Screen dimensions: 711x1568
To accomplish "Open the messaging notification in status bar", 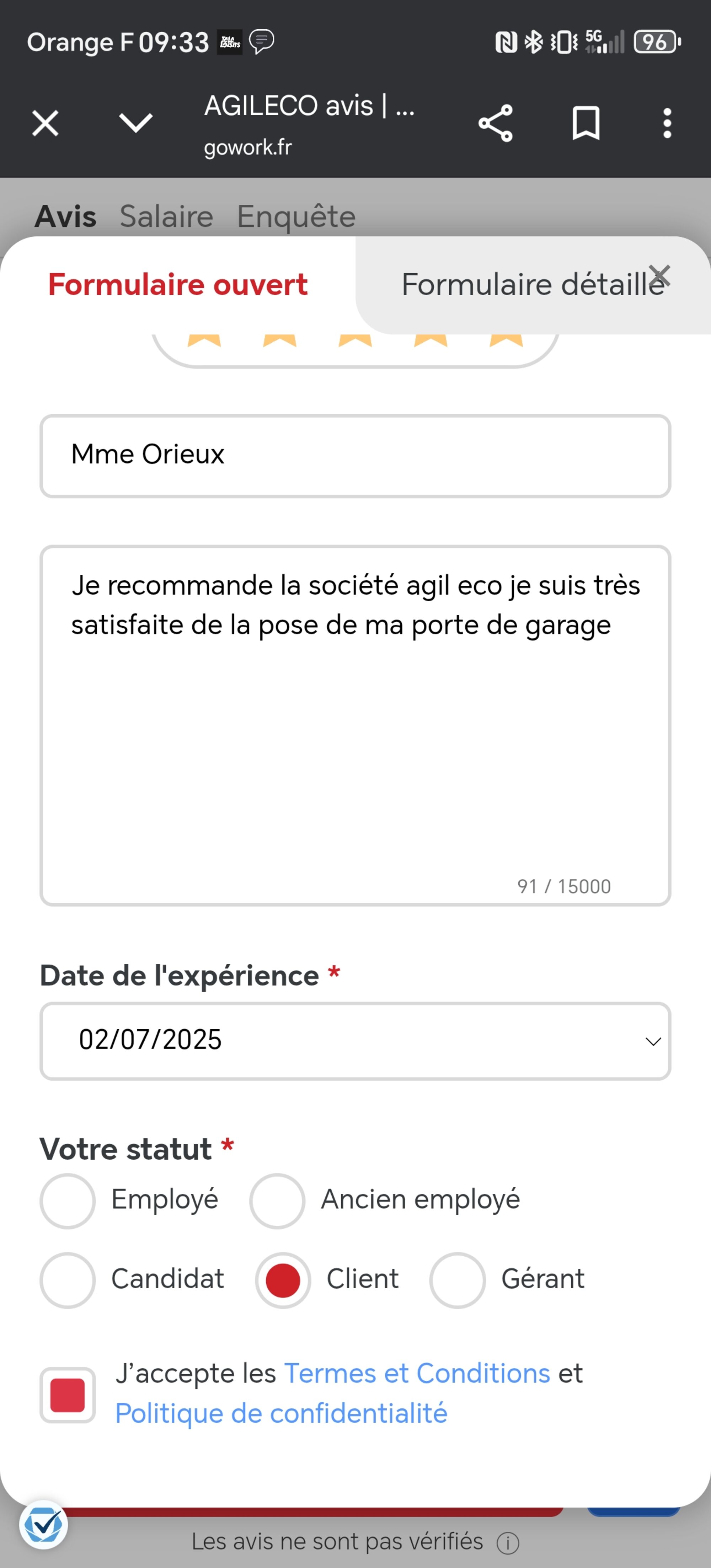I will coord(262,41).
